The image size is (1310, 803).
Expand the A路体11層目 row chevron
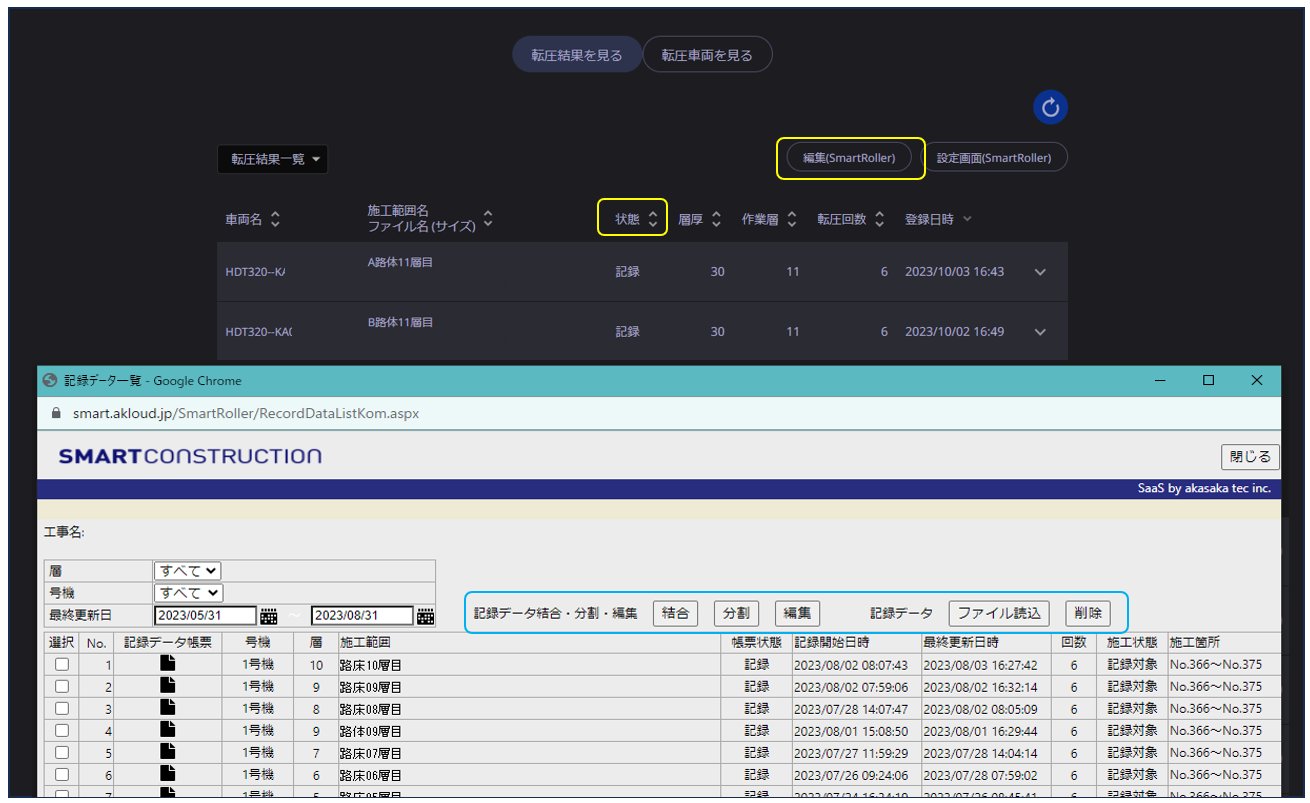click(x=1040, y=272)
